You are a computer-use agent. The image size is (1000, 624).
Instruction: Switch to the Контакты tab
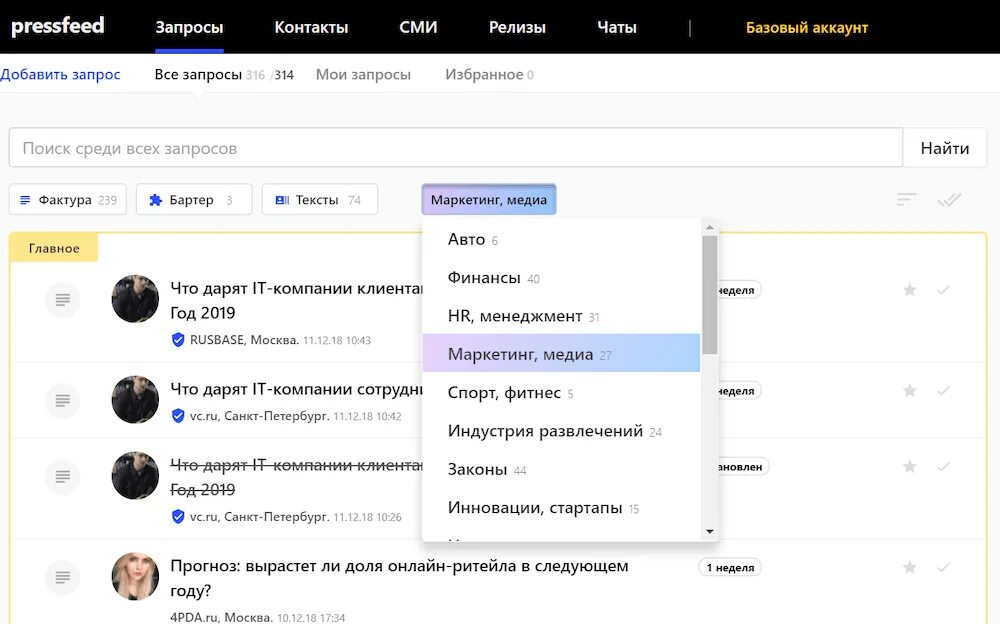coord(311,27)
